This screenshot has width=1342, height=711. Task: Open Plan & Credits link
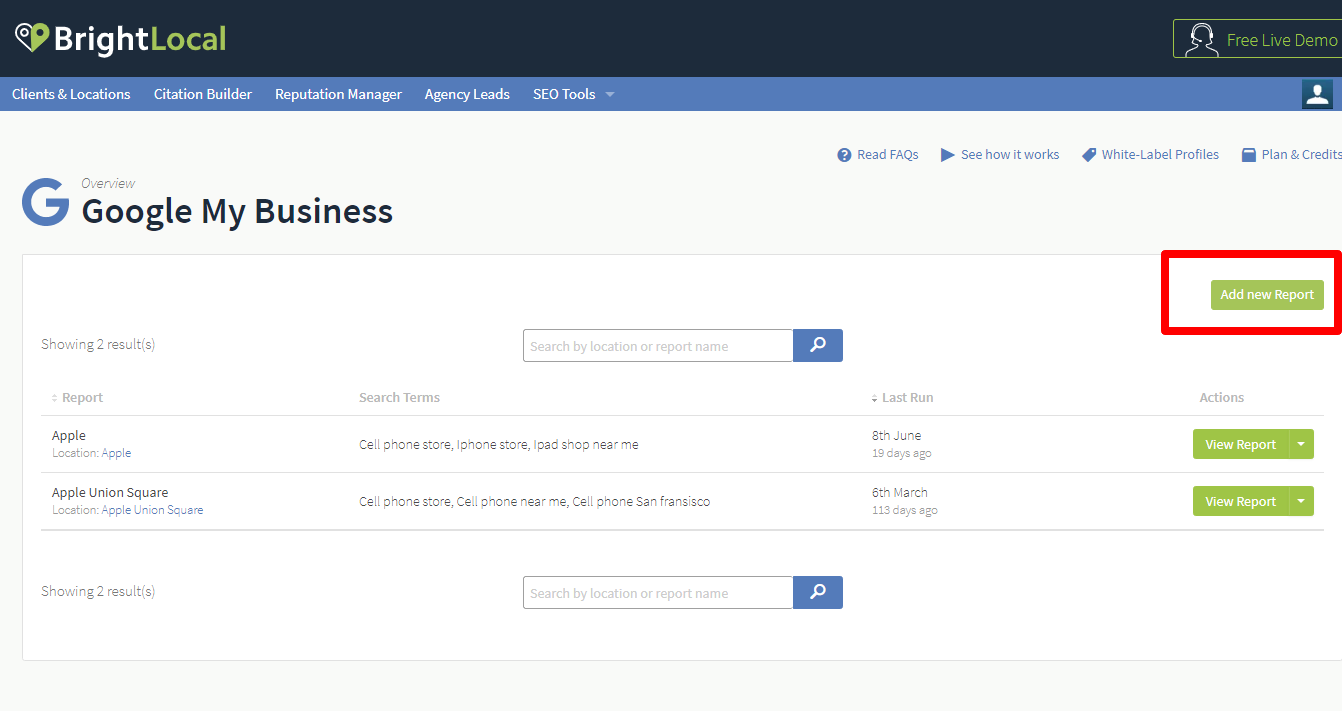[x=1291, y=155]
